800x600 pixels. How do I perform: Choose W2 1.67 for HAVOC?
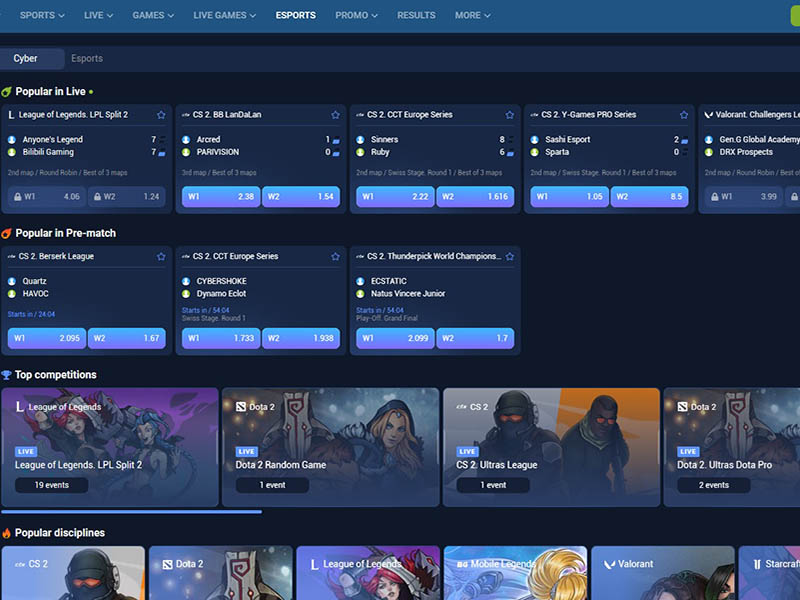tap(127, 338)
